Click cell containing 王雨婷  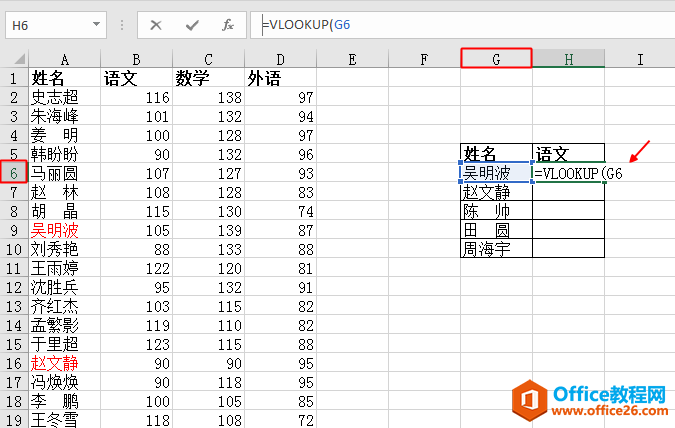[65, 268]
